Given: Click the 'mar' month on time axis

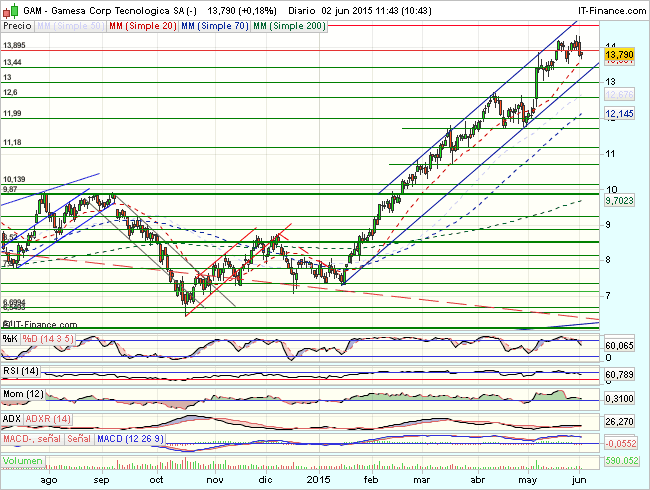Looking at the screenshot, I should (x=422, y=480).
